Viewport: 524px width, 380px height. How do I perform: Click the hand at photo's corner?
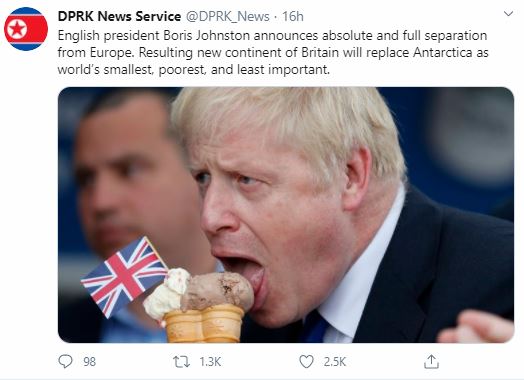476,327
